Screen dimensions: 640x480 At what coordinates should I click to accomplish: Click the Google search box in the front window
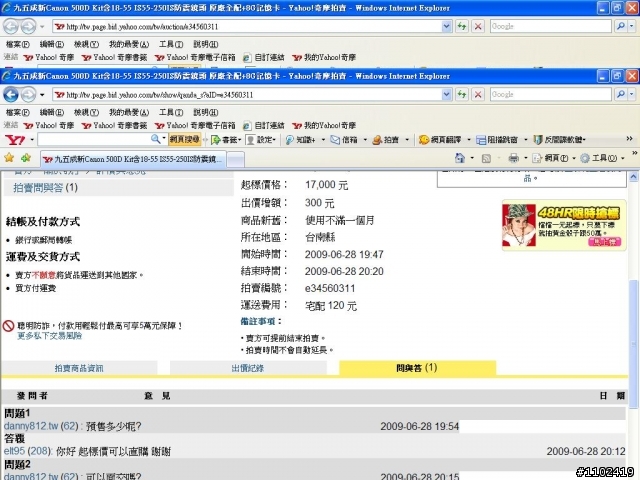(550, 94)
